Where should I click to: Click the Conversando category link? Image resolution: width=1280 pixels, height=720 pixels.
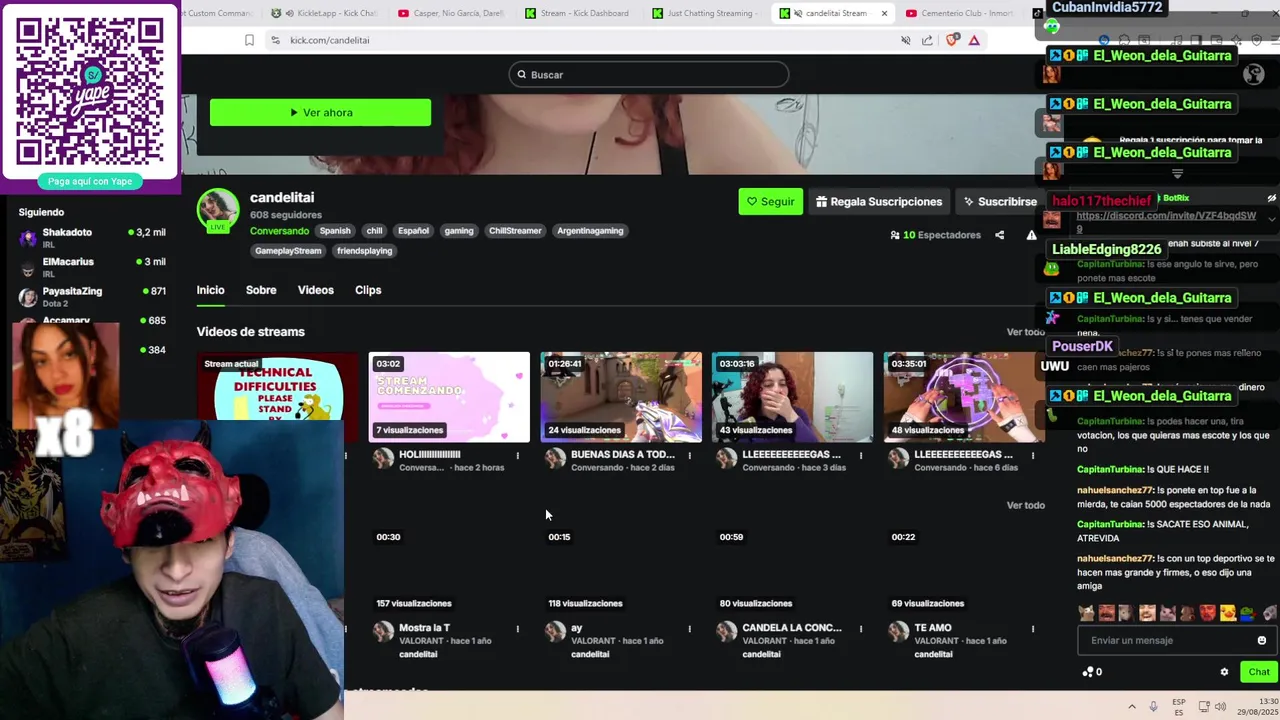(279, 231)
